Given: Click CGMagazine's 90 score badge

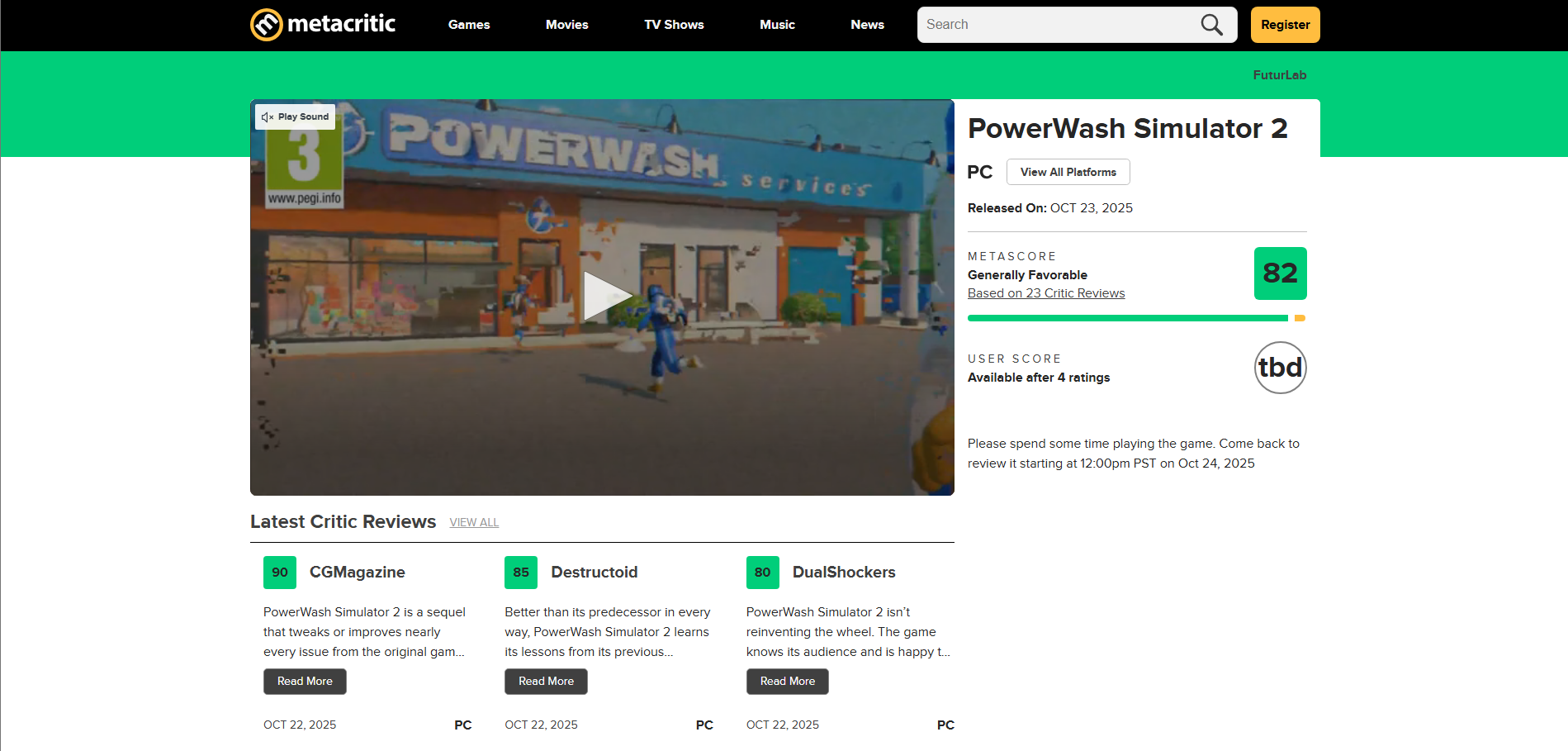Looking at the screenshot, I should tap(280, 573).
